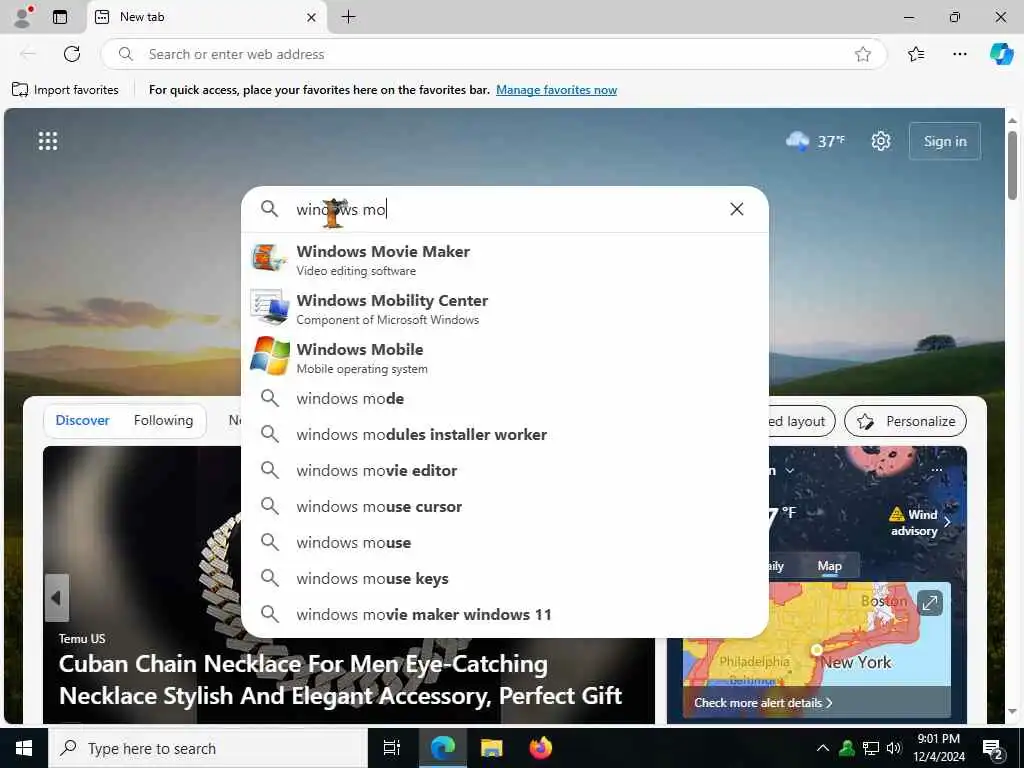Viewport: 1024px width, 768px height.
Task: Open the notification center icon
Action: [x=993, y=749]
